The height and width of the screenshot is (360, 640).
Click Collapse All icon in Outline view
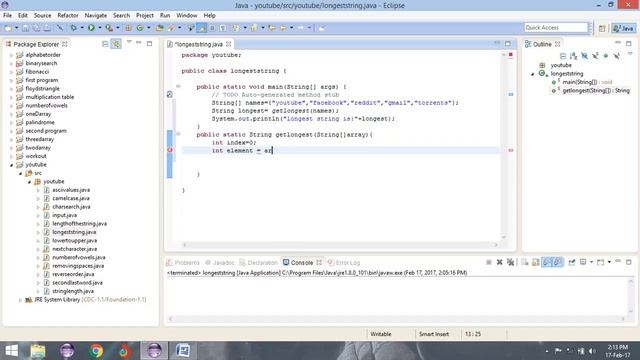click(x=563, y=56)
